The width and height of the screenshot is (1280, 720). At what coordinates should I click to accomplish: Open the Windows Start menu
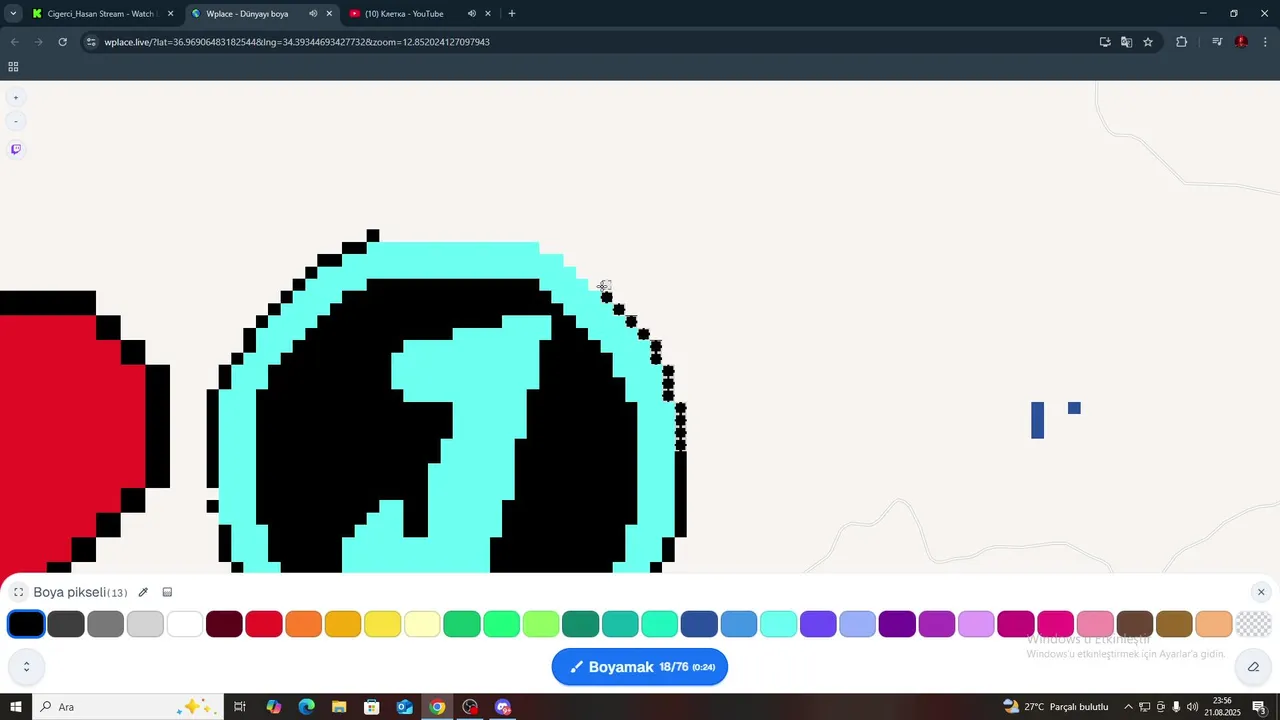tap(16, 707)
